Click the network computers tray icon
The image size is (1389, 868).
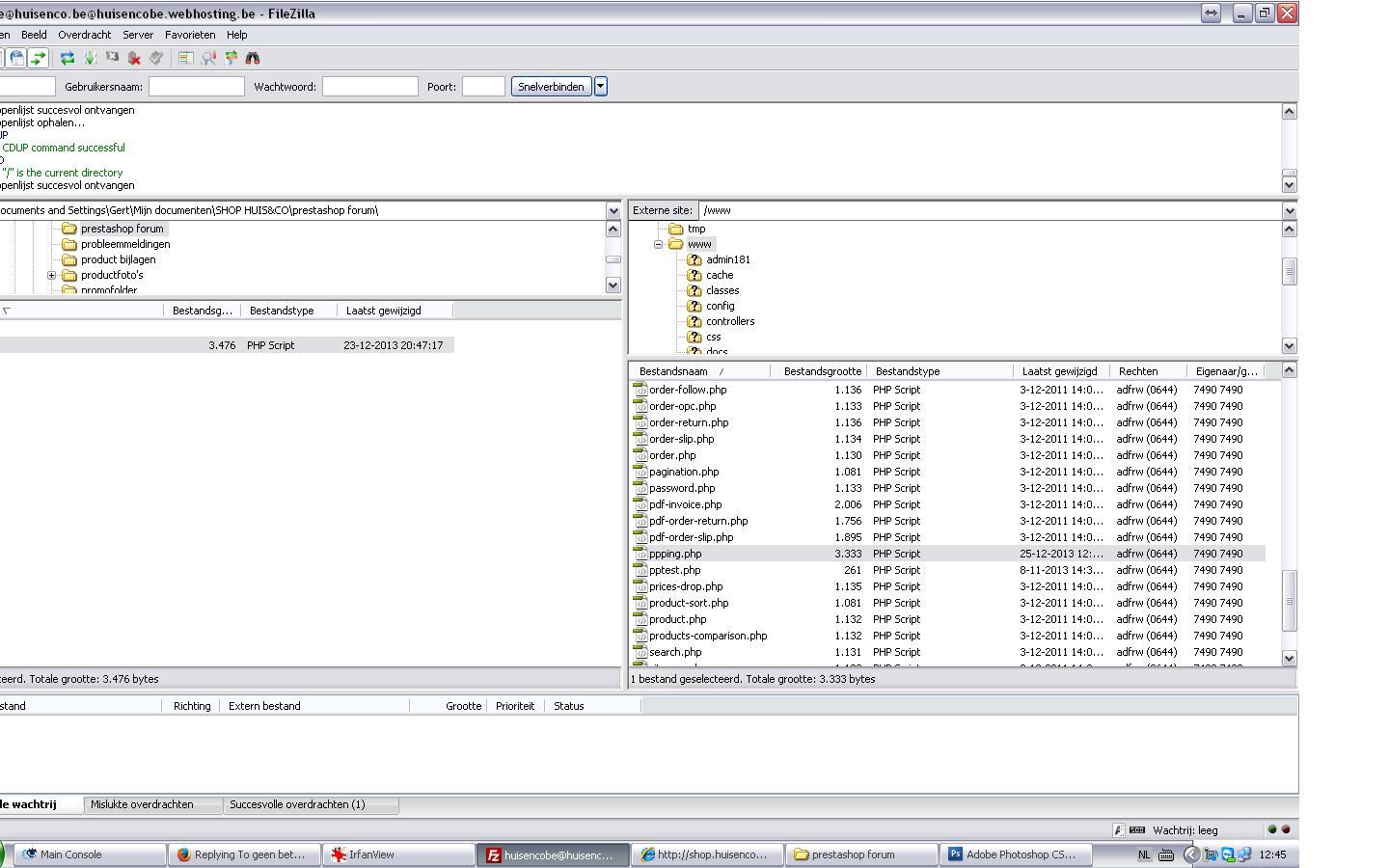(1244, 854)
